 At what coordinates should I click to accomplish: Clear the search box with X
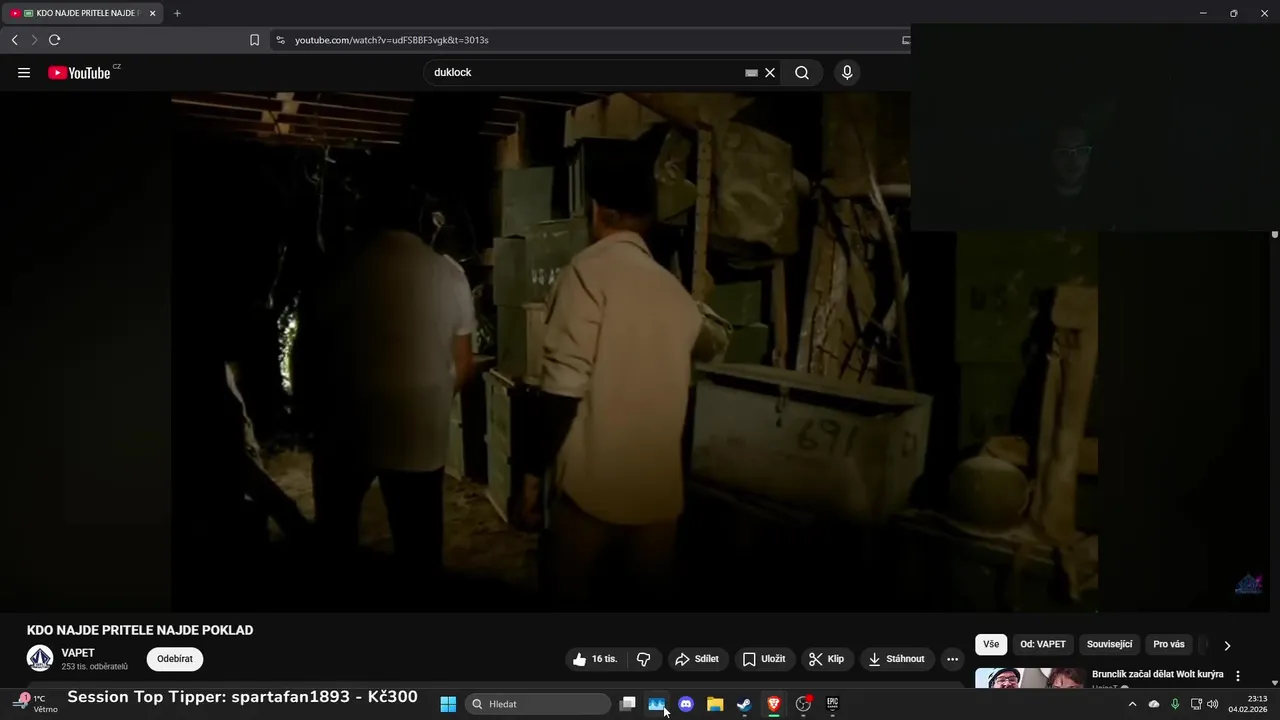pyautogui.click(x=770, y=72)
